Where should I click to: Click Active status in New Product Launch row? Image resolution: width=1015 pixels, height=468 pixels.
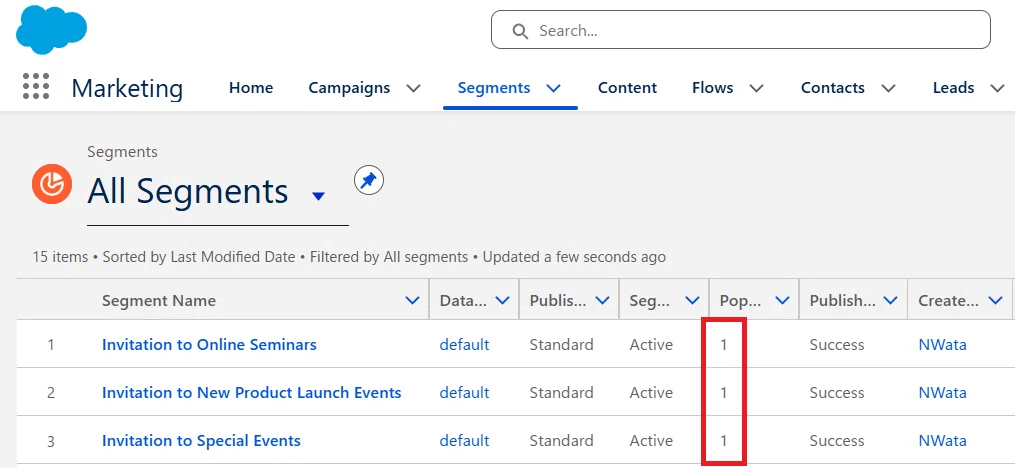click(x=651, y=392)
